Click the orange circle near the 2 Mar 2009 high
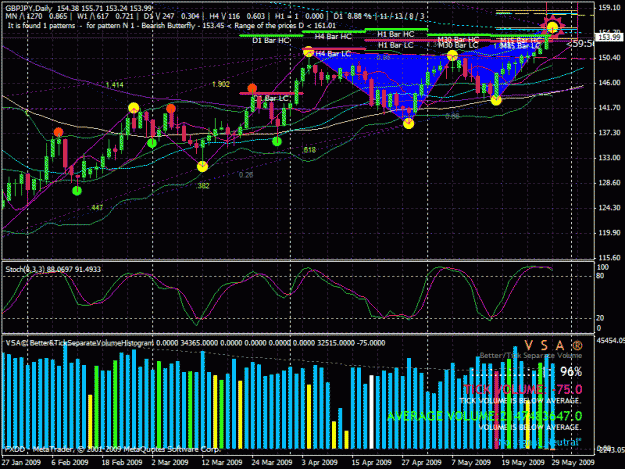This screenshot has width=625, height=469. [x=171, y=108]
